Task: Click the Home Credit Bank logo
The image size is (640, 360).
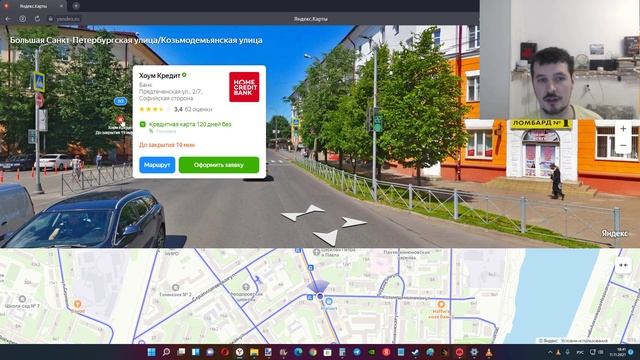Action: click(x=244, y=87)
